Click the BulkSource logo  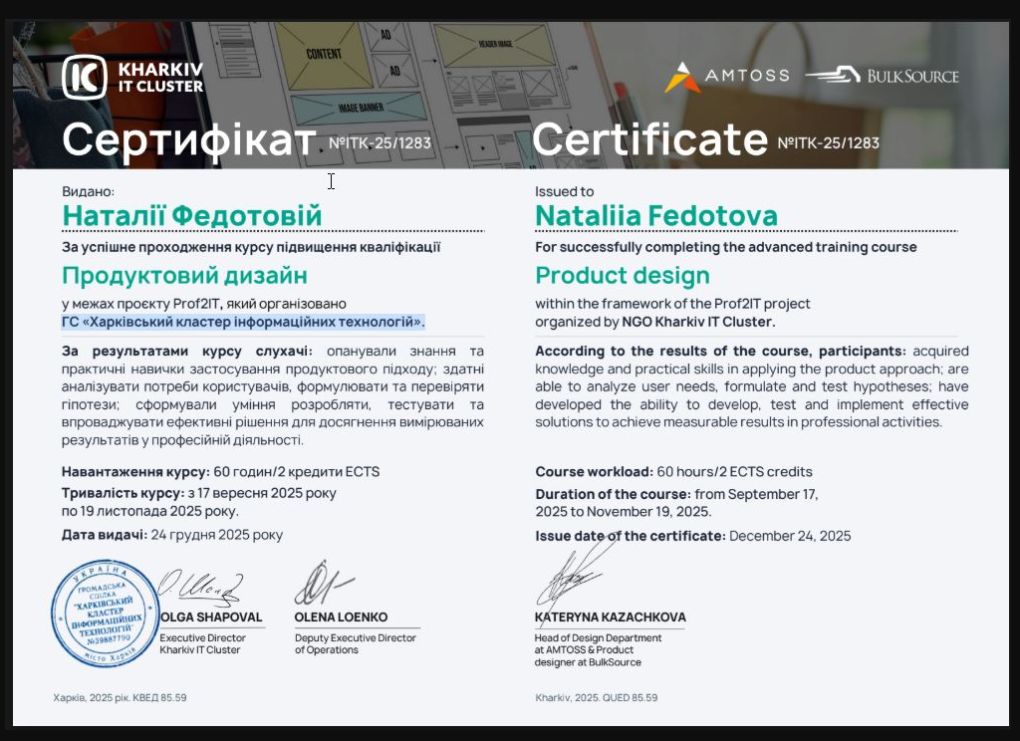pyautogui.click(x=882, y=76)
